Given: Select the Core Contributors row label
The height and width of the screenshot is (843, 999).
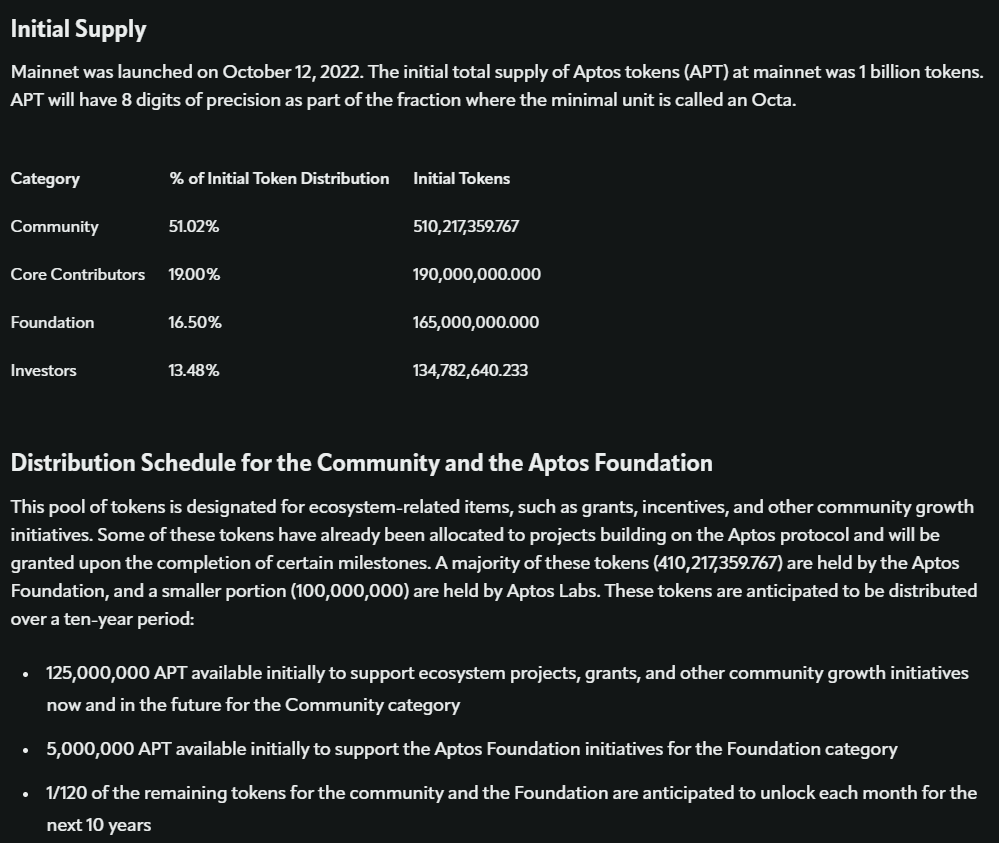Looking at the screenshot, I should (x=77, y=275).
